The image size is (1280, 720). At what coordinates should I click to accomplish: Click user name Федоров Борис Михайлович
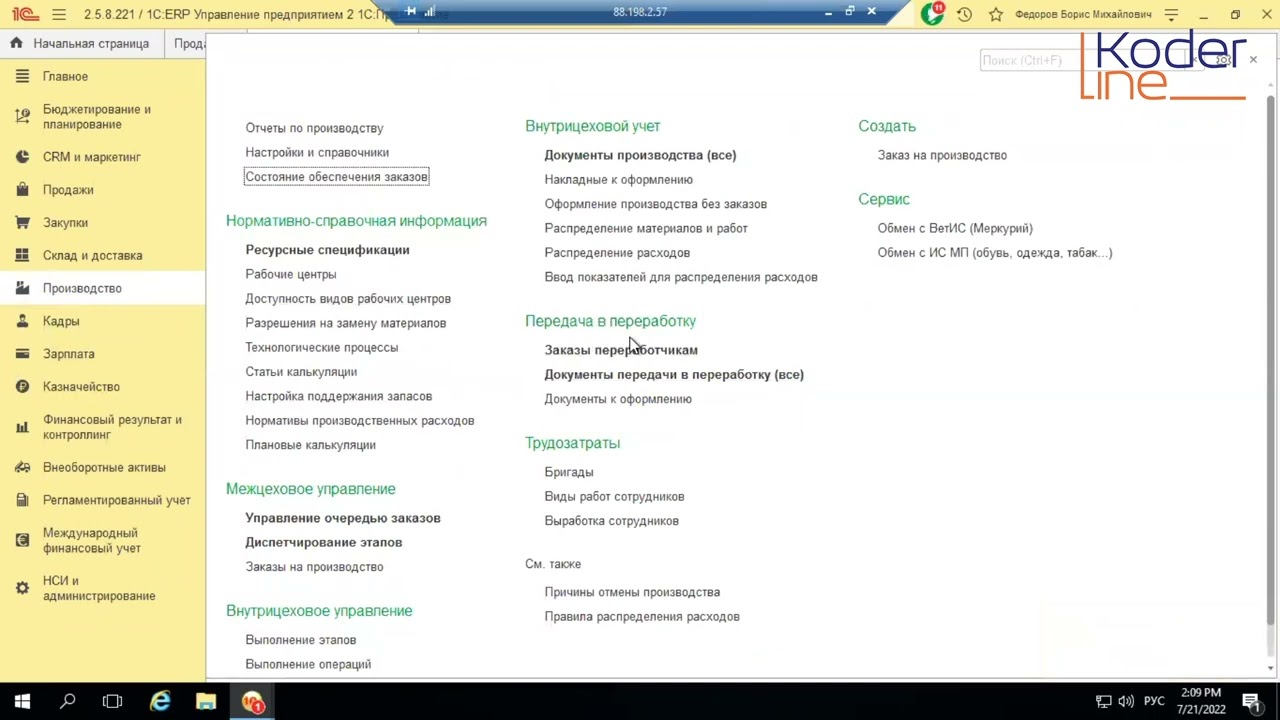(x=1083, y=15)
